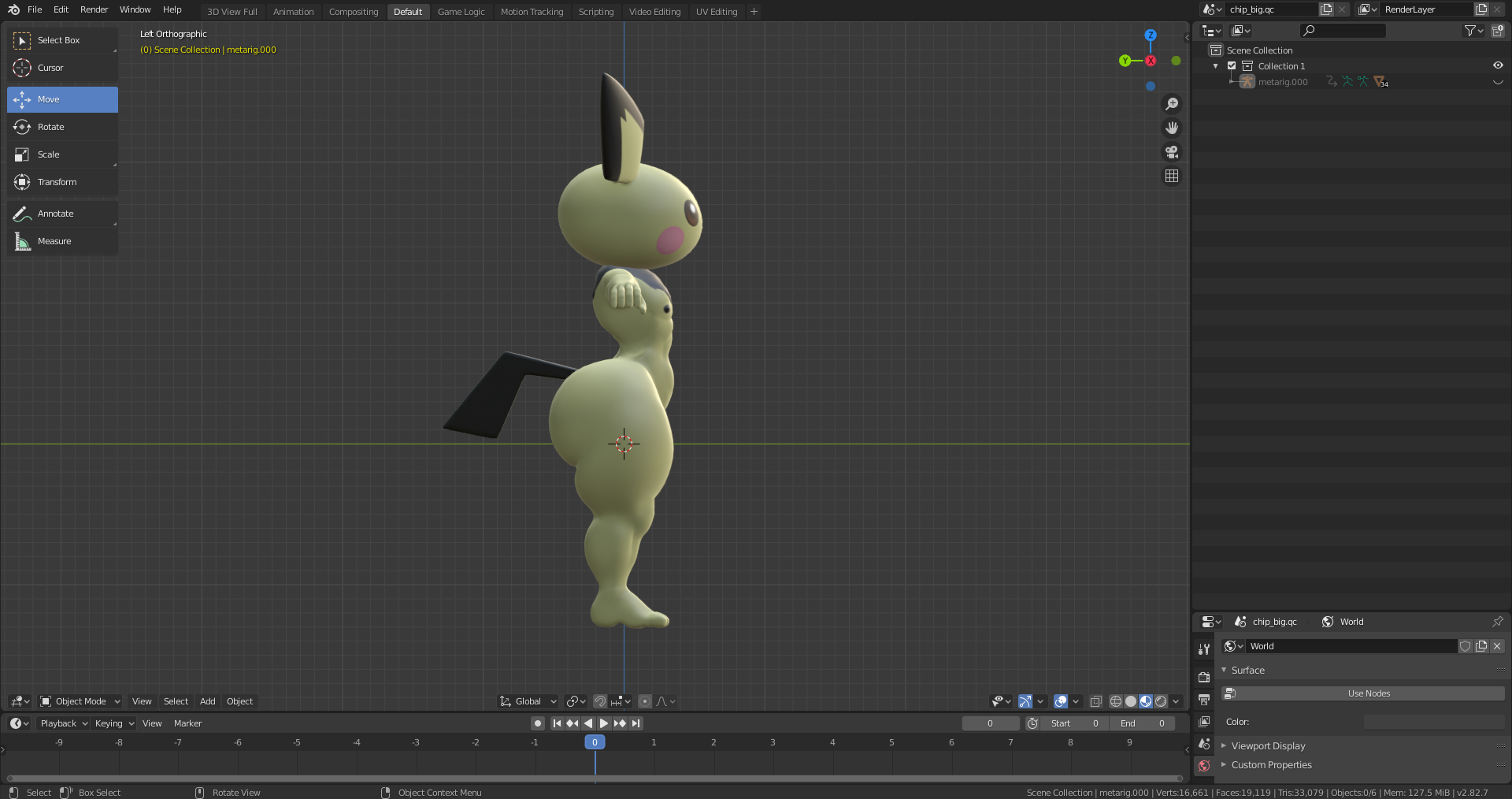Screen dimensions: 1512x799
Task: Click the pin icon in Properties header
Action: 1497,622
